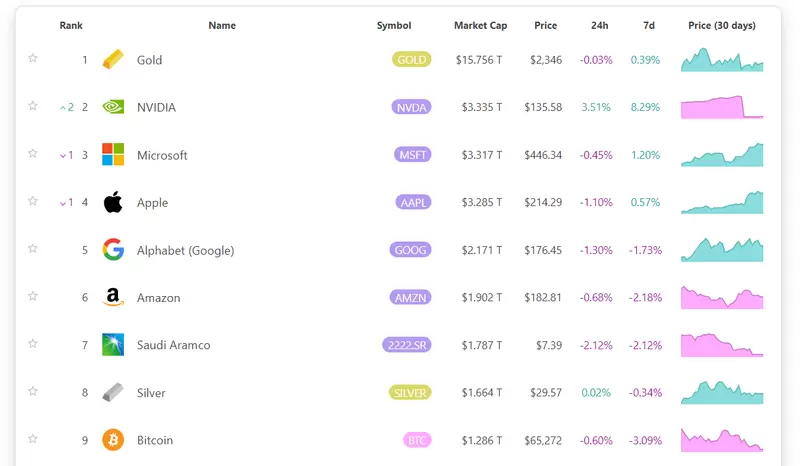The height and width of the screenshot is (466, 800).
Task: Click the Google logo icon
Action: (113, 250)
